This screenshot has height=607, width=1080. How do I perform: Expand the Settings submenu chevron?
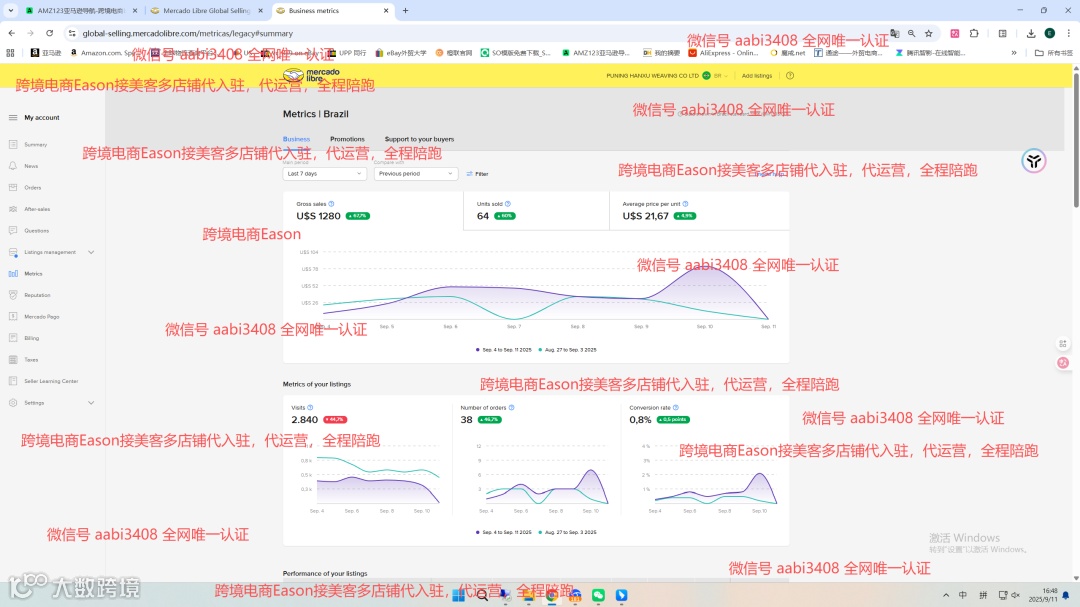click(x=91, y=402)
